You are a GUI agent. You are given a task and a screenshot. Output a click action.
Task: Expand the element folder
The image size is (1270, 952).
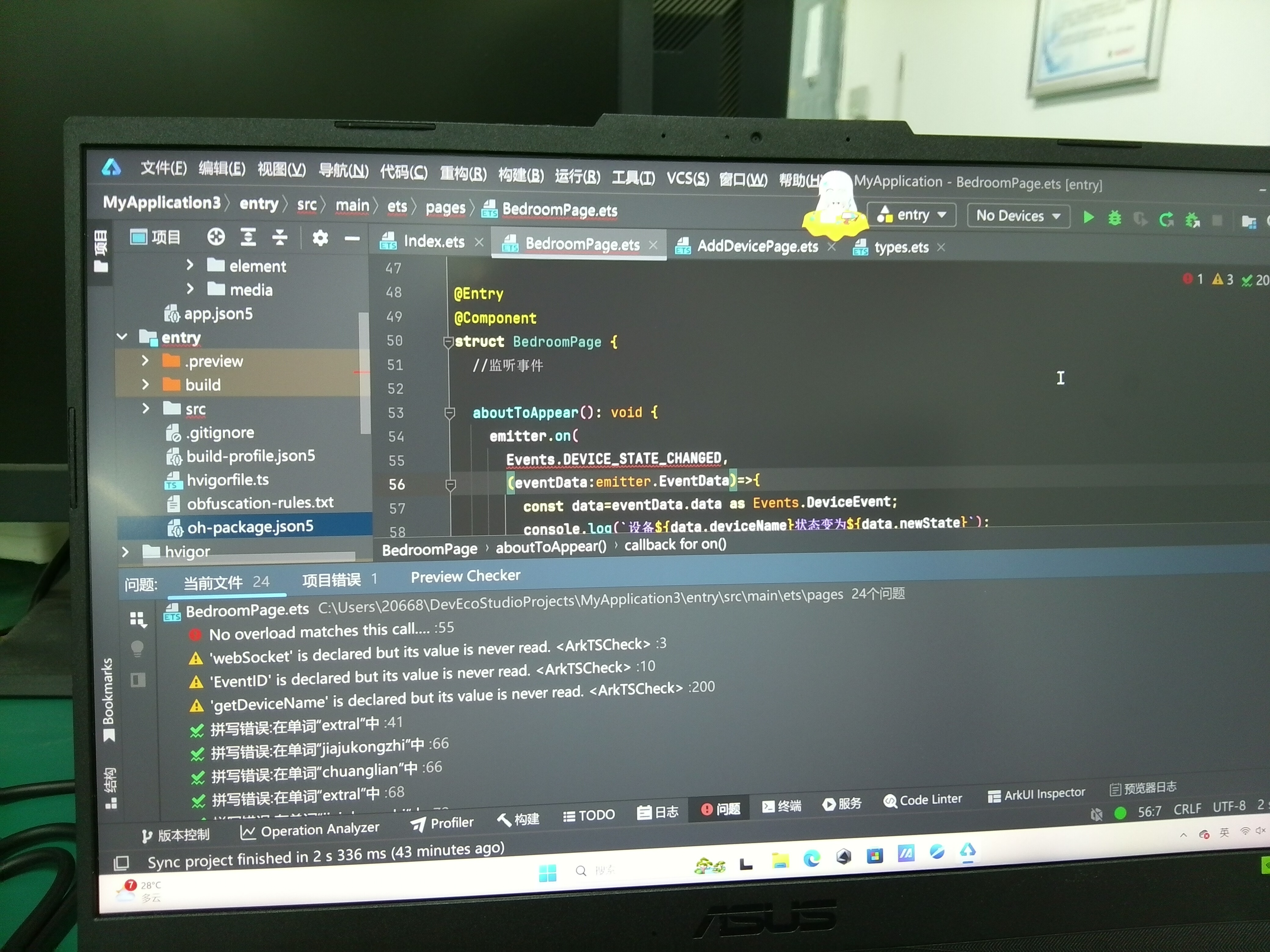click(x=190, y=265)
